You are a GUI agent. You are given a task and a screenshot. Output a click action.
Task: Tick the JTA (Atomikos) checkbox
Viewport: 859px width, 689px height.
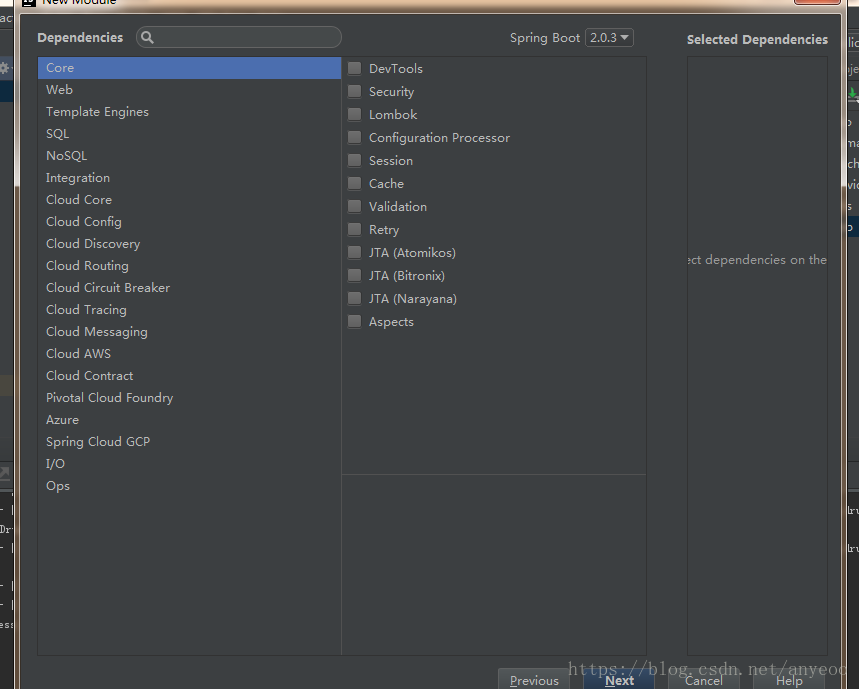pos(354,252)
